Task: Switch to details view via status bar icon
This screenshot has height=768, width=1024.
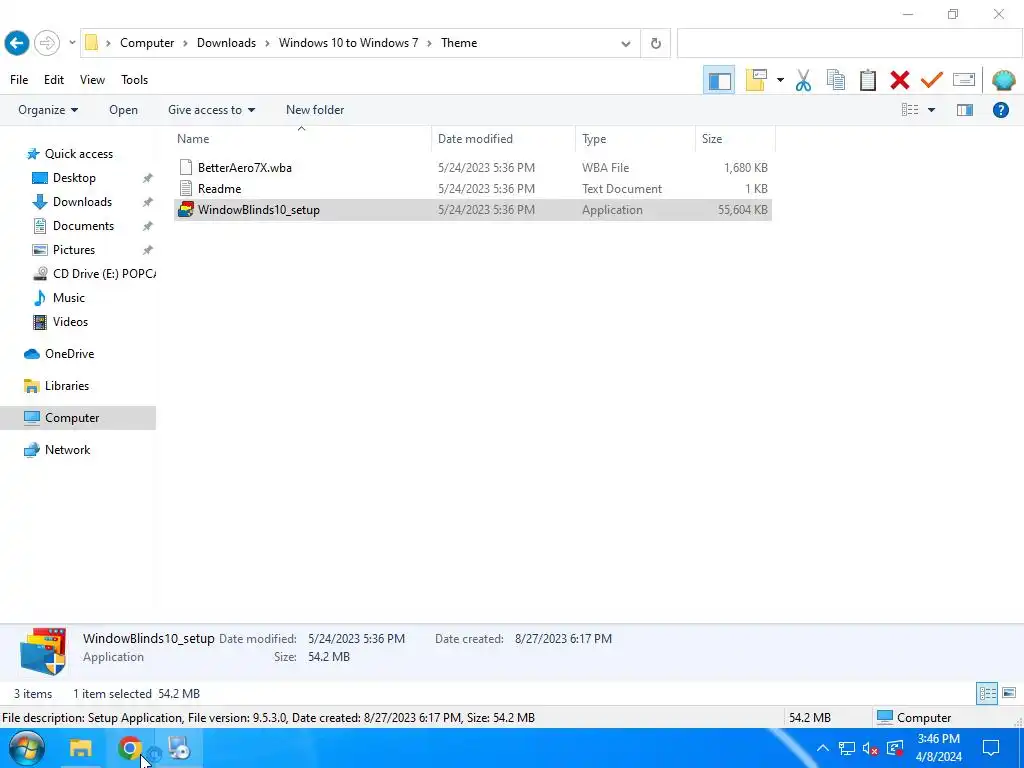Action: tap(987, 694)
